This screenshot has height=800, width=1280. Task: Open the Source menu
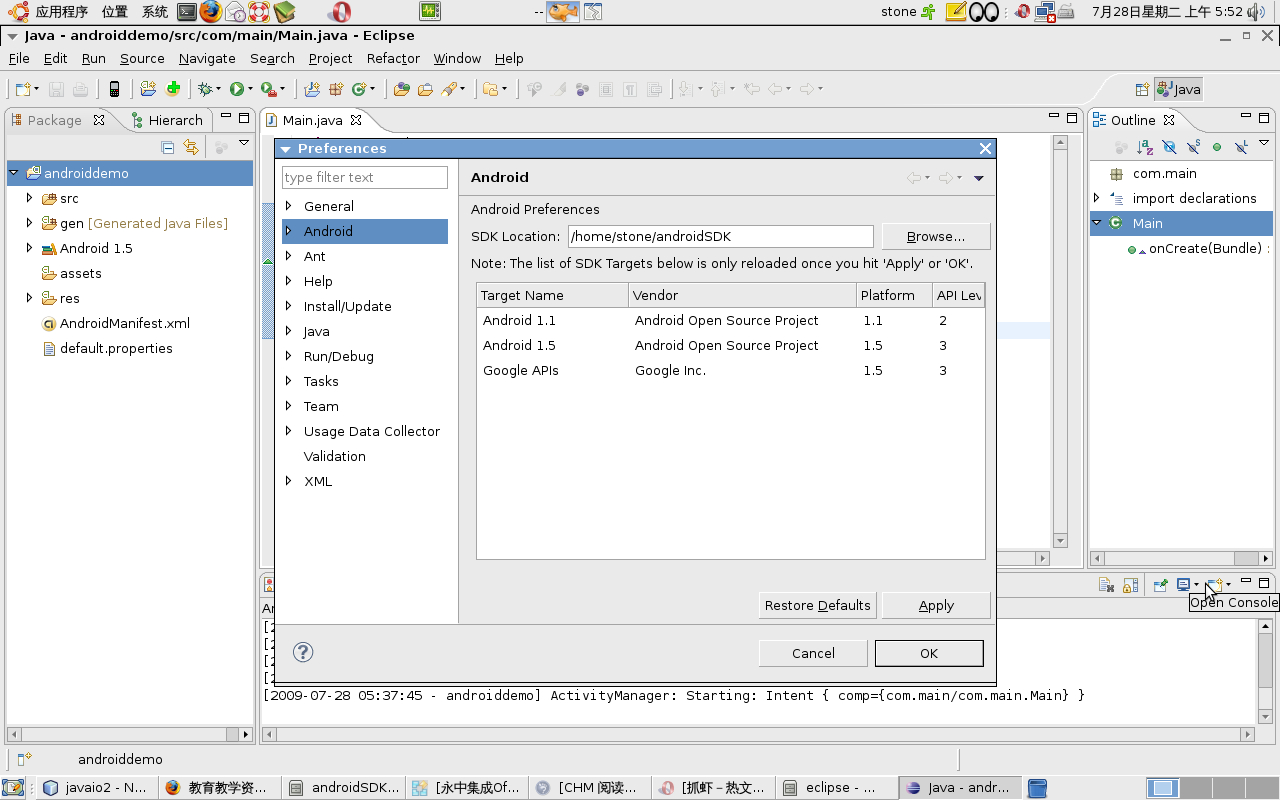142,58
